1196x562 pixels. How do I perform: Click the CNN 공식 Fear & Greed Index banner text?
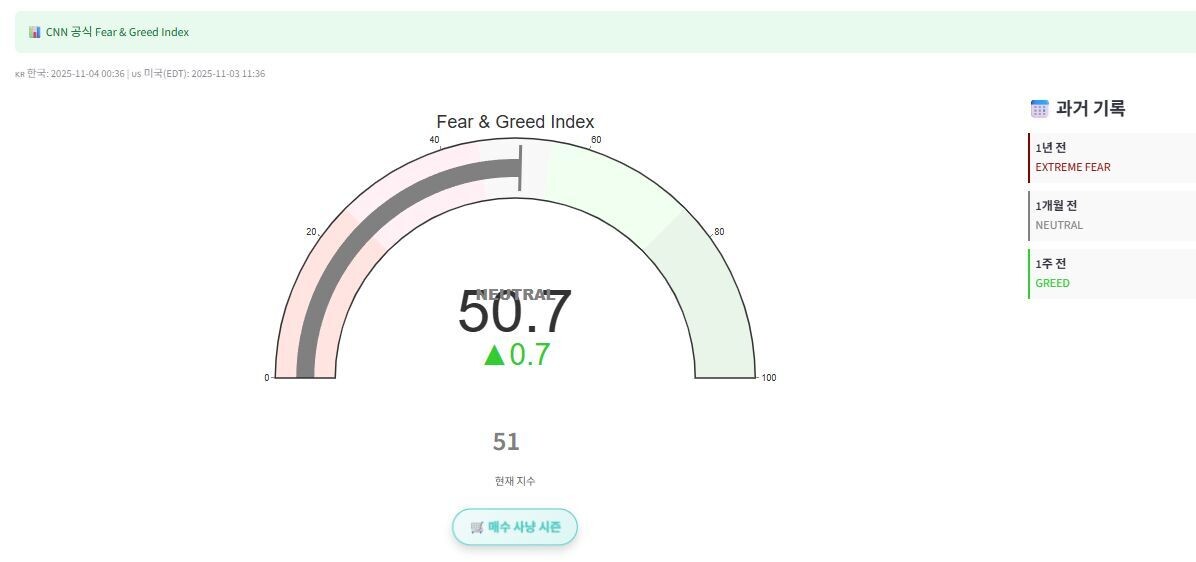(x=117, y=32)
